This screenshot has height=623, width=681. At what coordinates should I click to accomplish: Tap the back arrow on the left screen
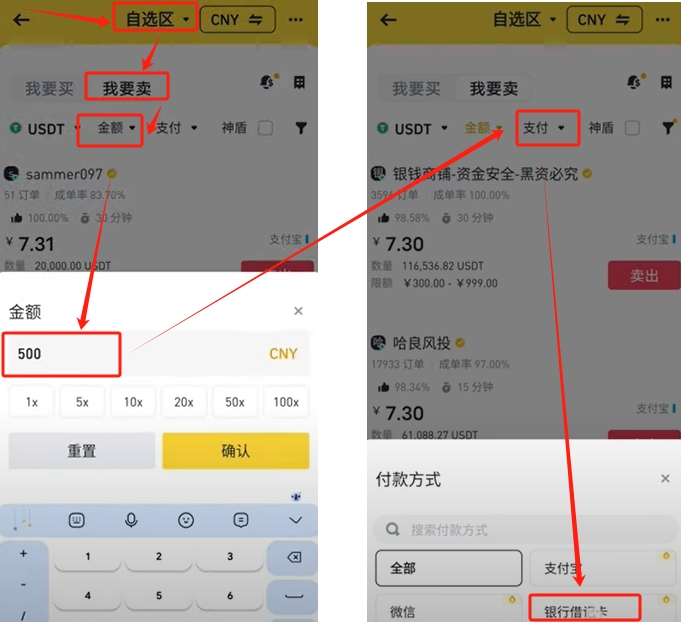pyautogui.click(x=21, y=20)
